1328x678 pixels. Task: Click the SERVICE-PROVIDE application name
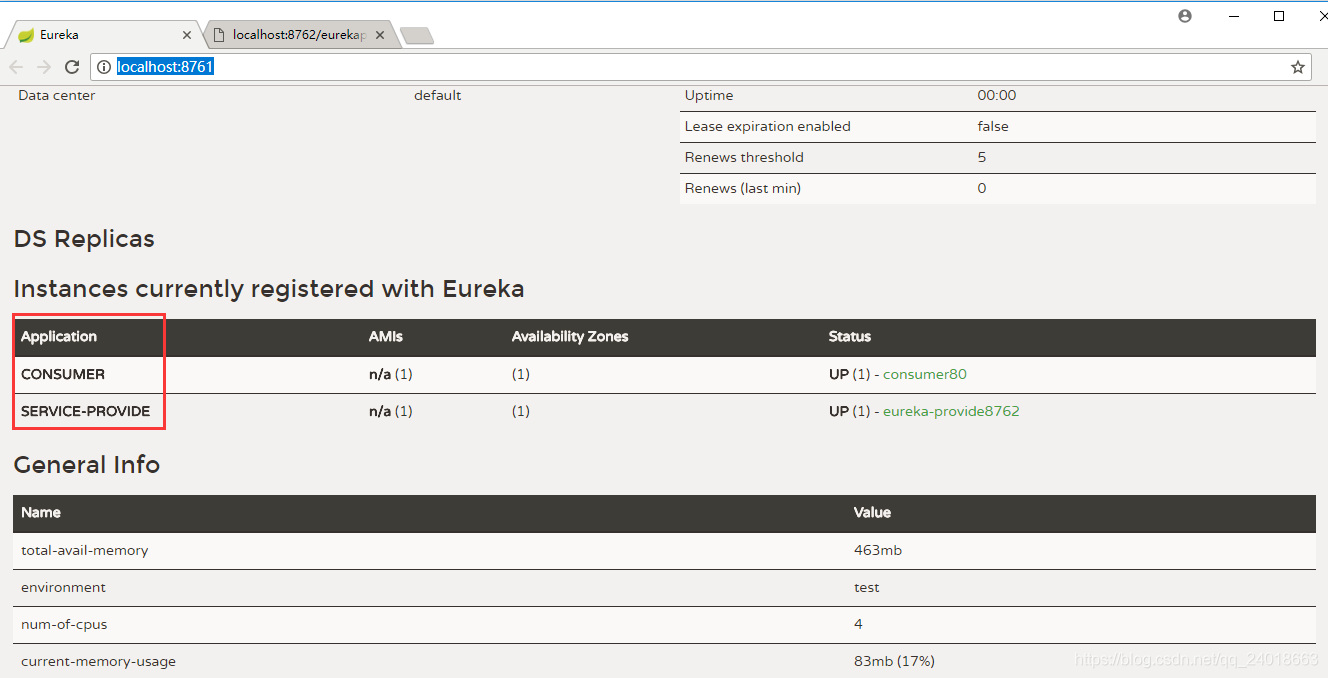[x=85, y=411]
